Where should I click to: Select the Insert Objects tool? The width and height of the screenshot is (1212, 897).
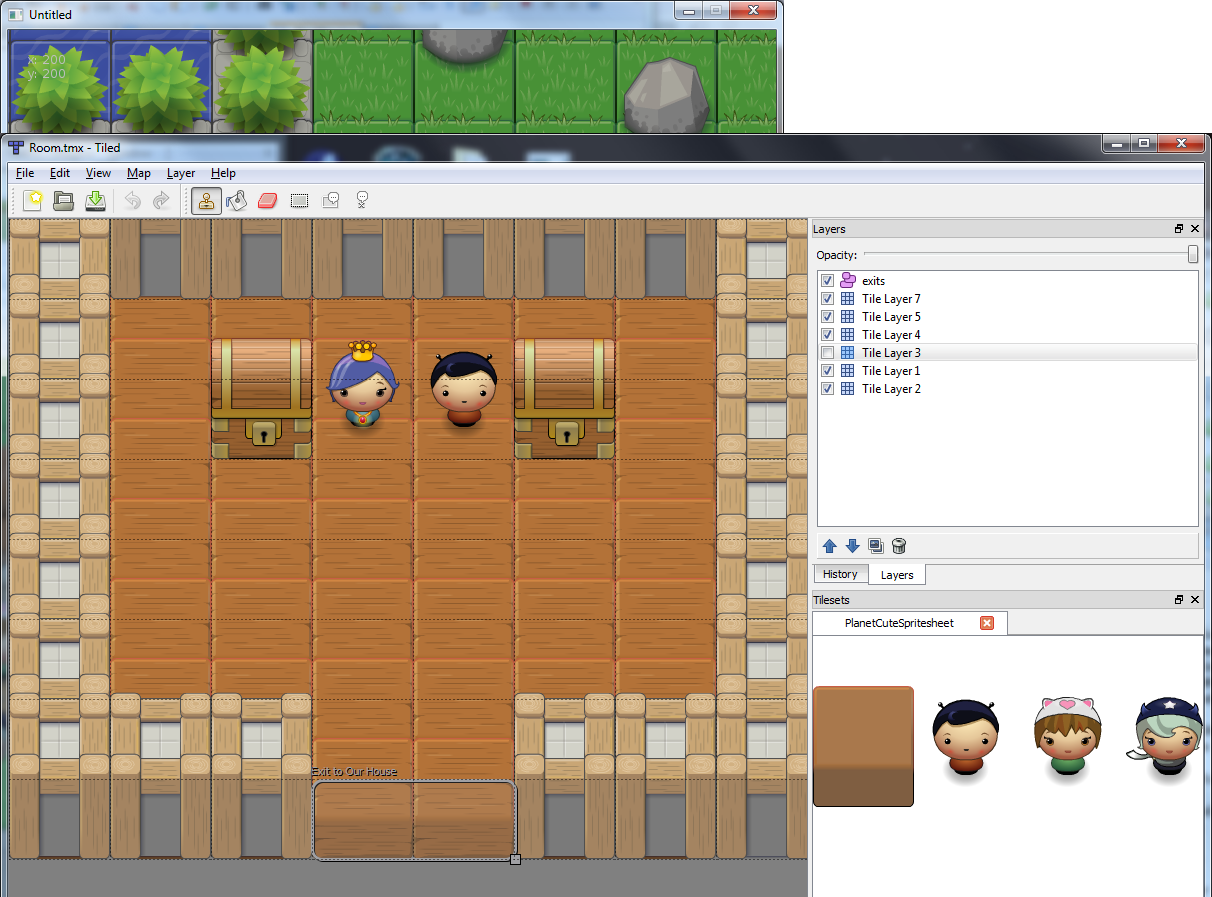[x=362, y=200]
